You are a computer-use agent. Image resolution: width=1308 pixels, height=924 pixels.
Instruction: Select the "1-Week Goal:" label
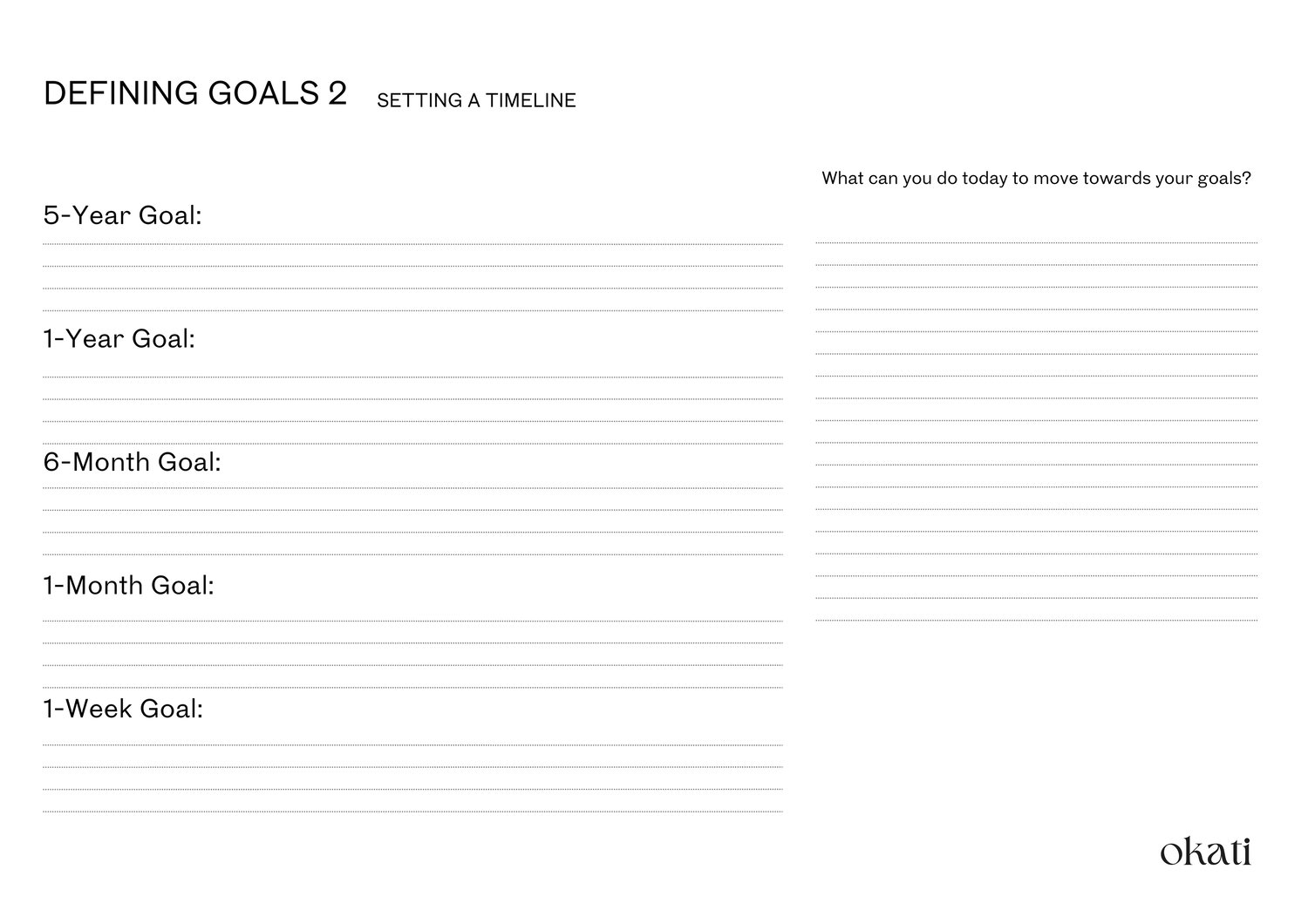[x=123, y=709]
